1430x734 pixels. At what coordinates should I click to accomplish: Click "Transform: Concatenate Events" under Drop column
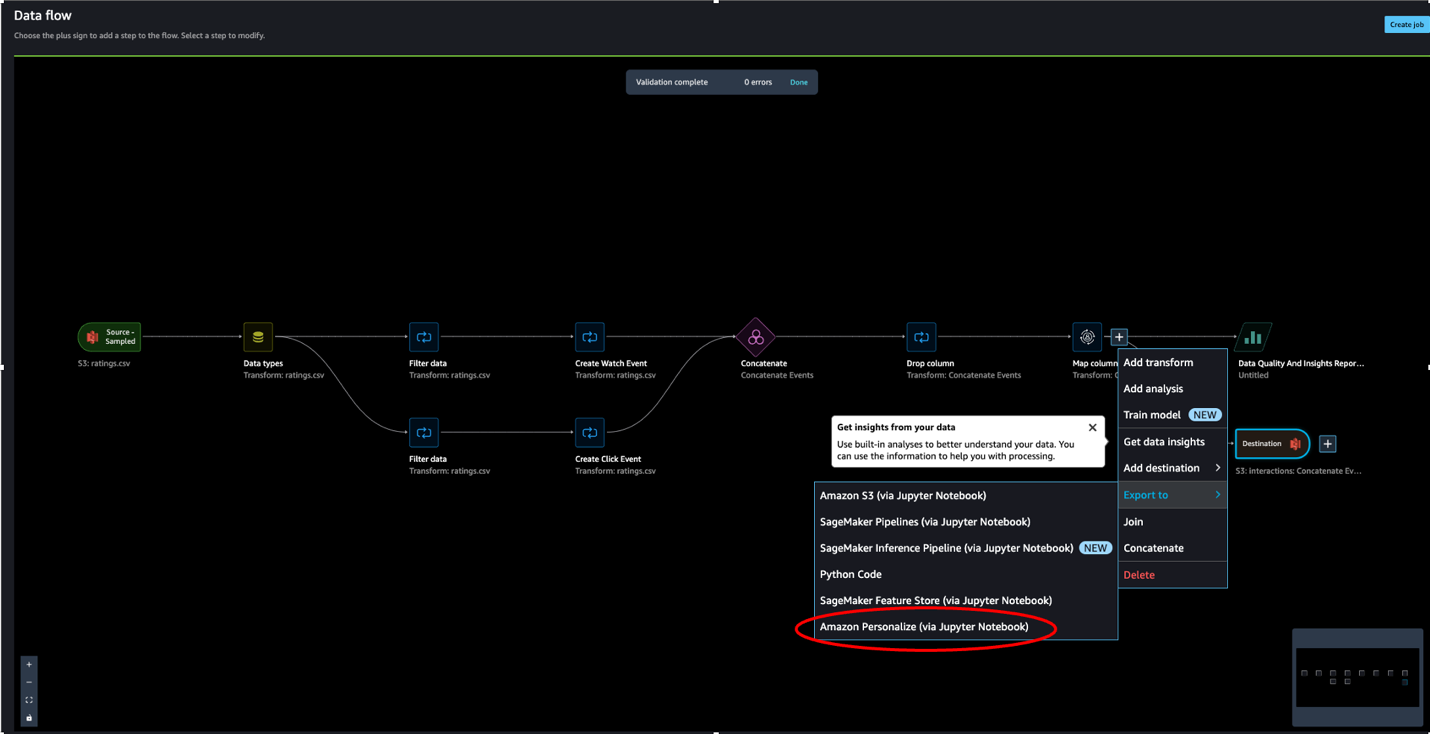(x=964, y=375)
